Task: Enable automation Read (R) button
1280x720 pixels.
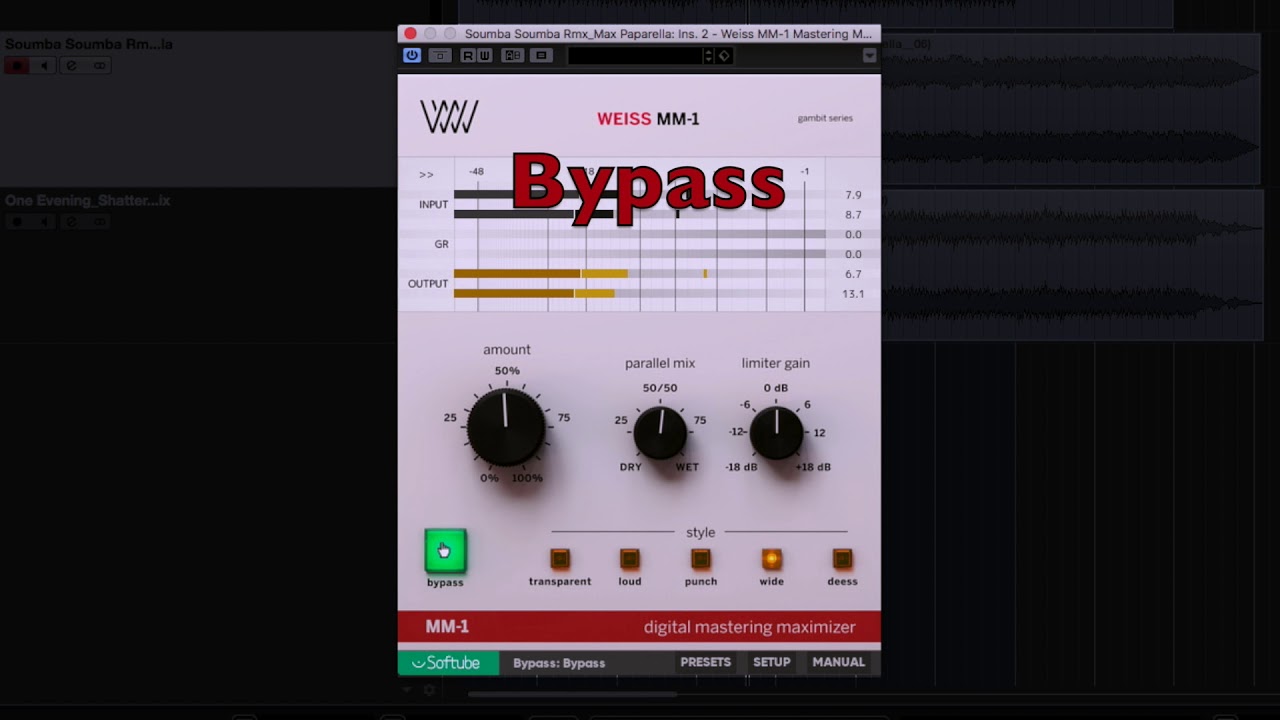Action: click(467, 56)
